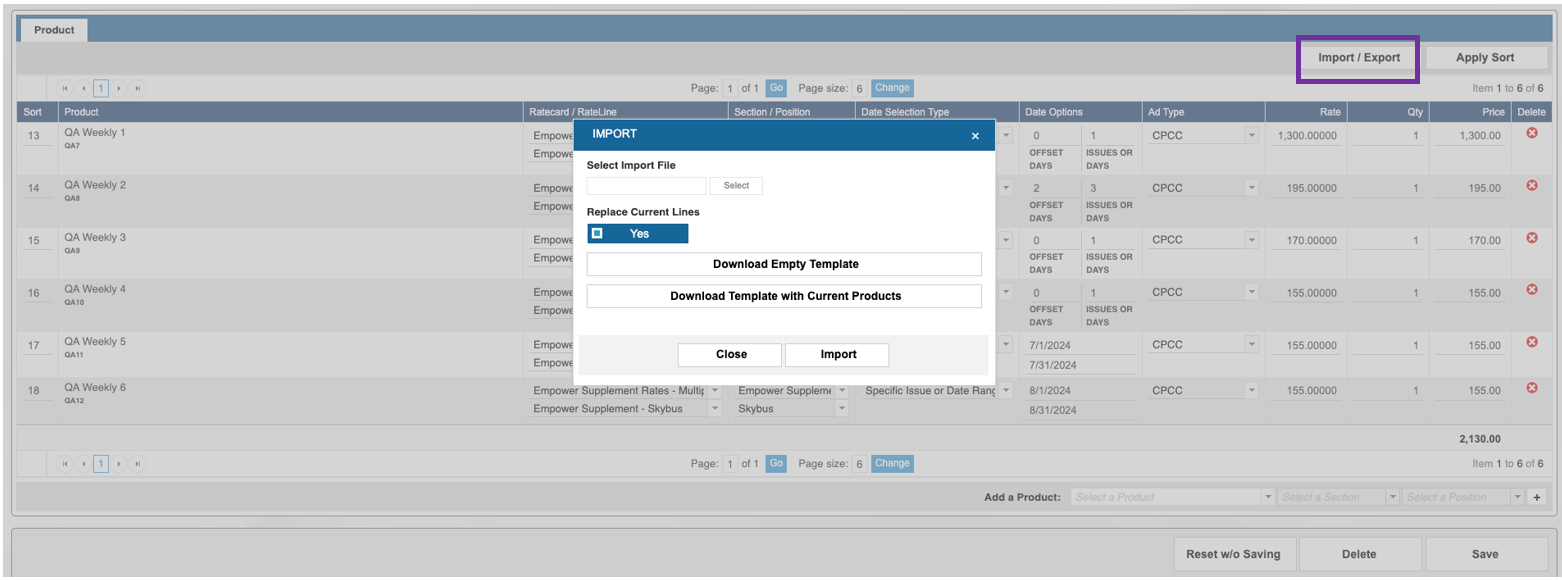
Task: Go to the next page in the bottom pager
Action: [x=119, y=464]
